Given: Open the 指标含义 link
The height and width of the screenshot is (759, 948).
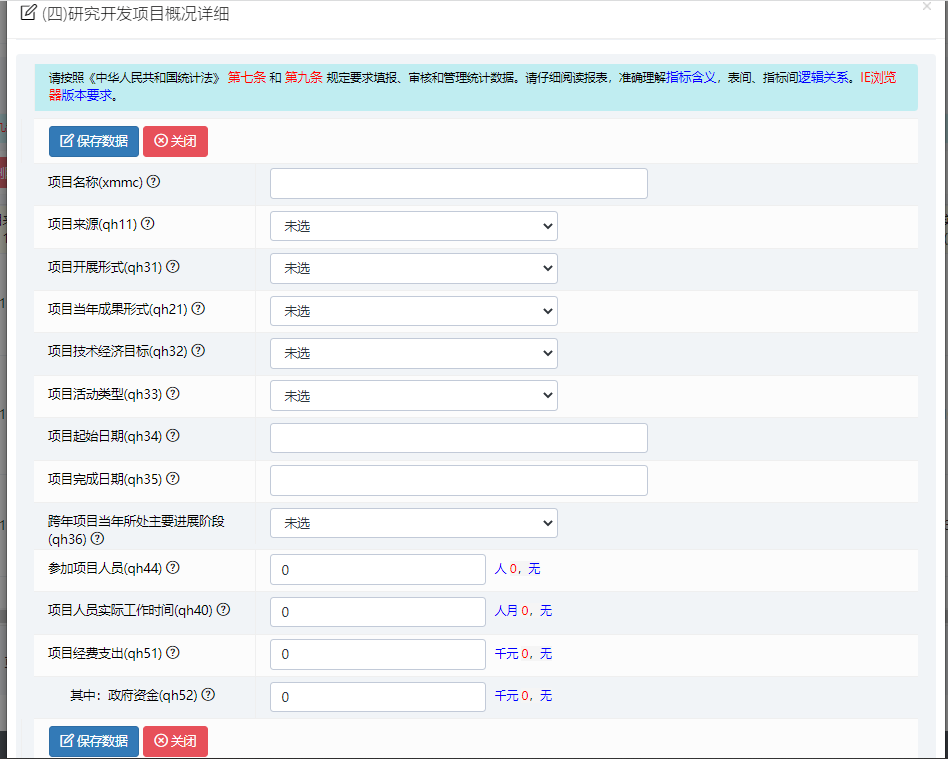Looking at the screenshot, I should point(691,77).
